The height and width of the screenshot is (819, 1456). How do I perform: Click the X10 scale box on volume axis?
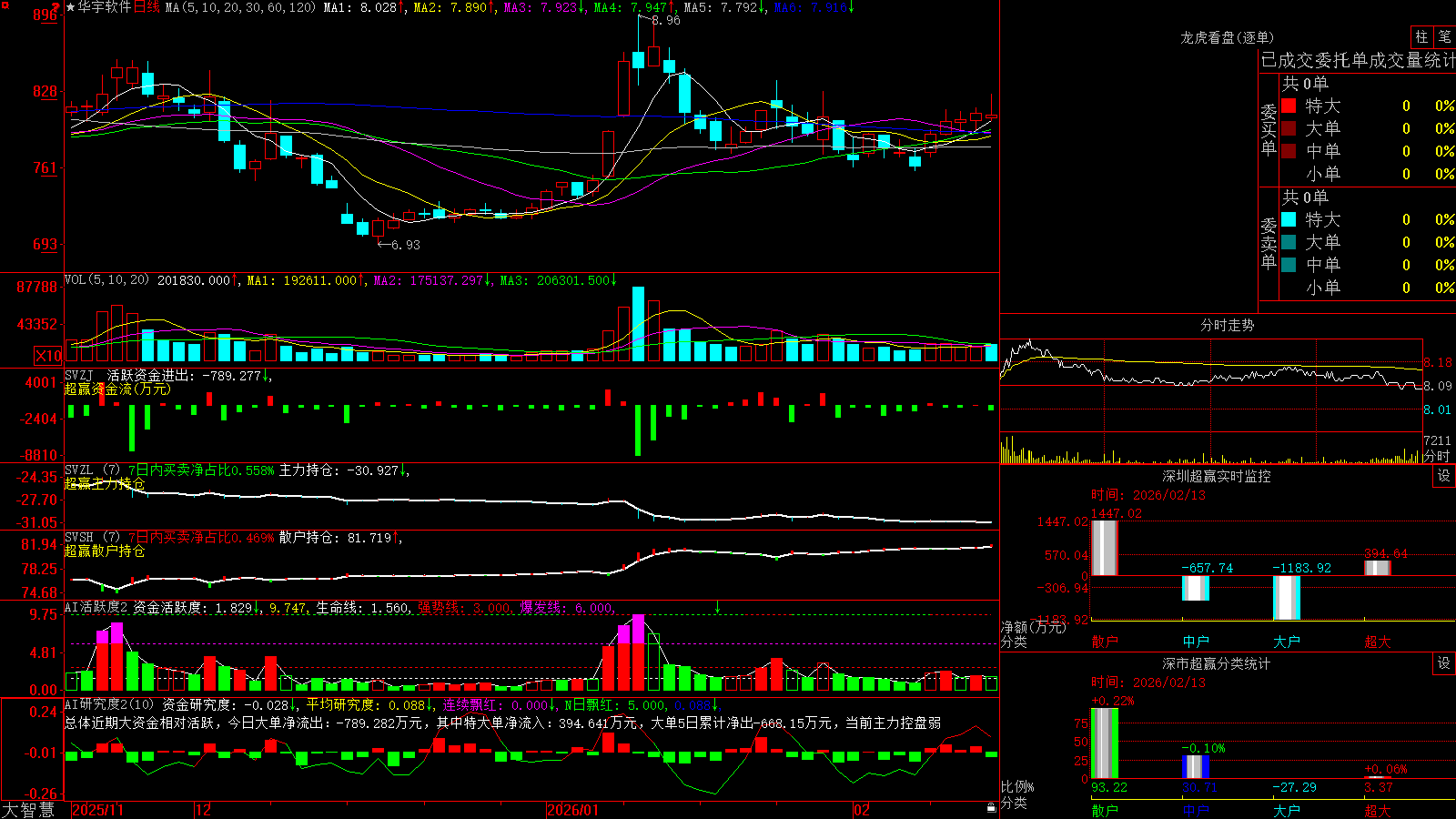(x=48, y=356)
